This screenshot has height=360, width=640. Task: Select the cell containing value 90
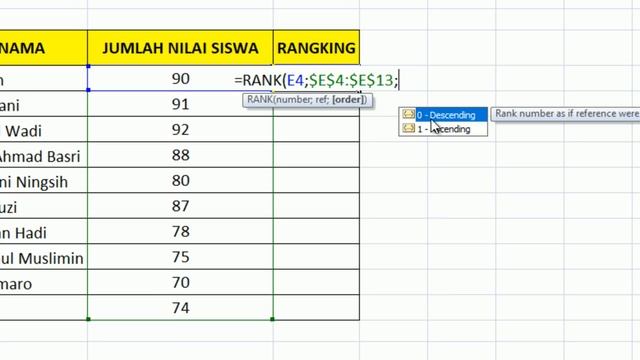(180, 78)
